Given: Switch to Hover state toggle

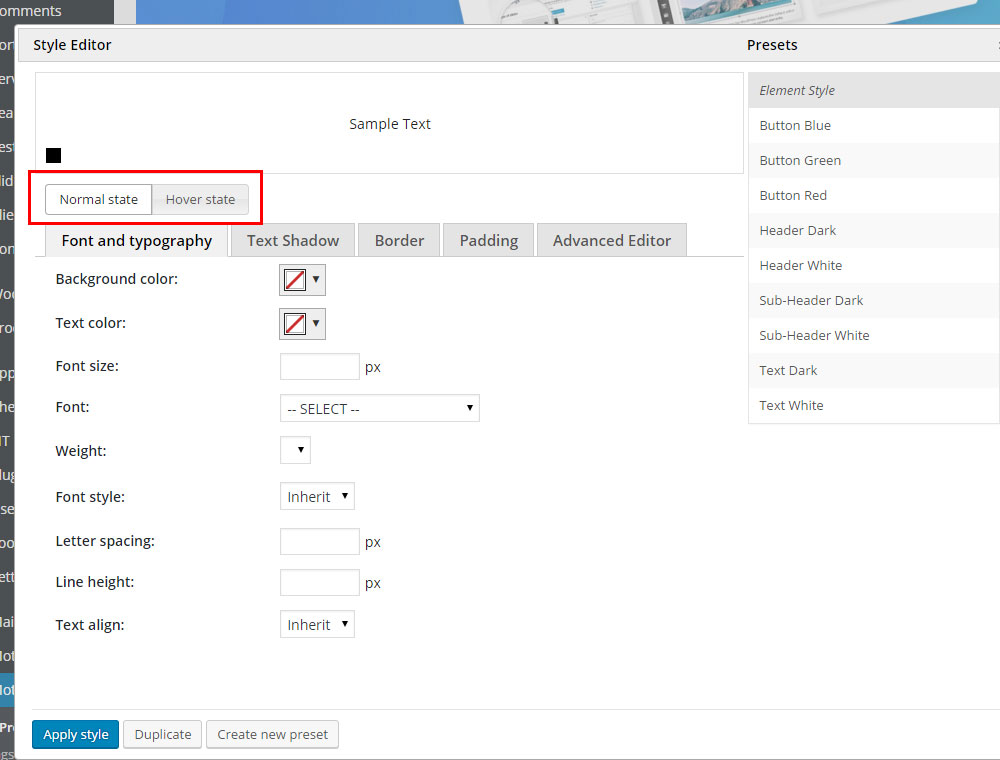Looking at the screenshot, I should tap(200, 200).
